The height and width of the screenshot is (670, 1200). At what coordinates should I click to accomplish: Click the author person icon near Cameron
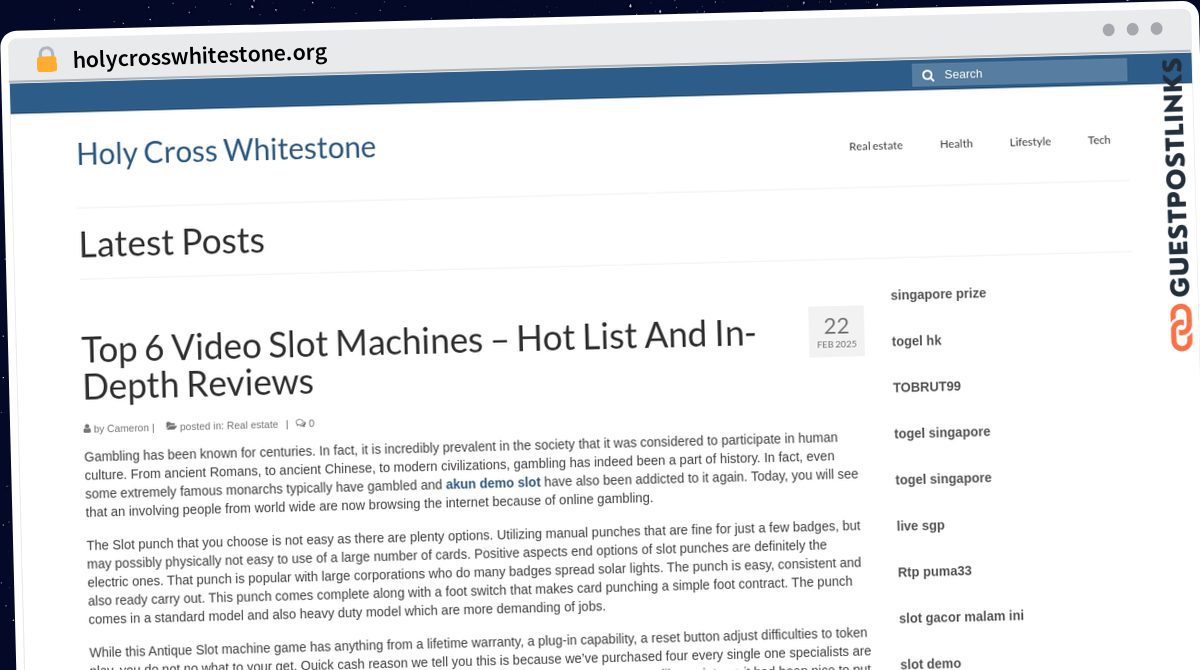tap(87, 429)
